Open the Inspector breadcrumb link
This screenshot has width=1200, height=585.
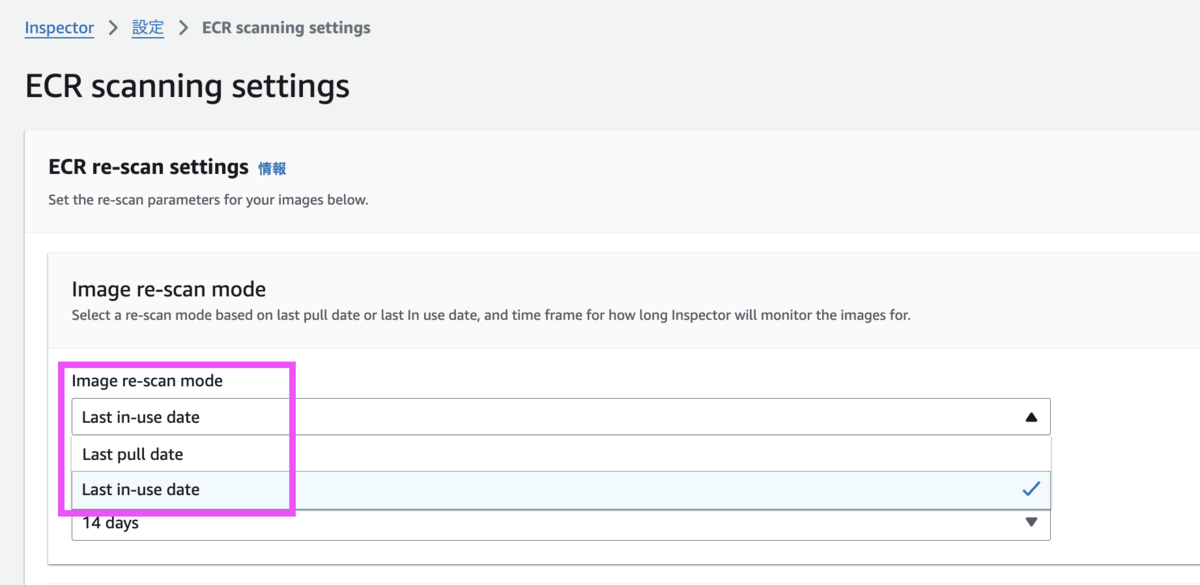click(59, 28)
